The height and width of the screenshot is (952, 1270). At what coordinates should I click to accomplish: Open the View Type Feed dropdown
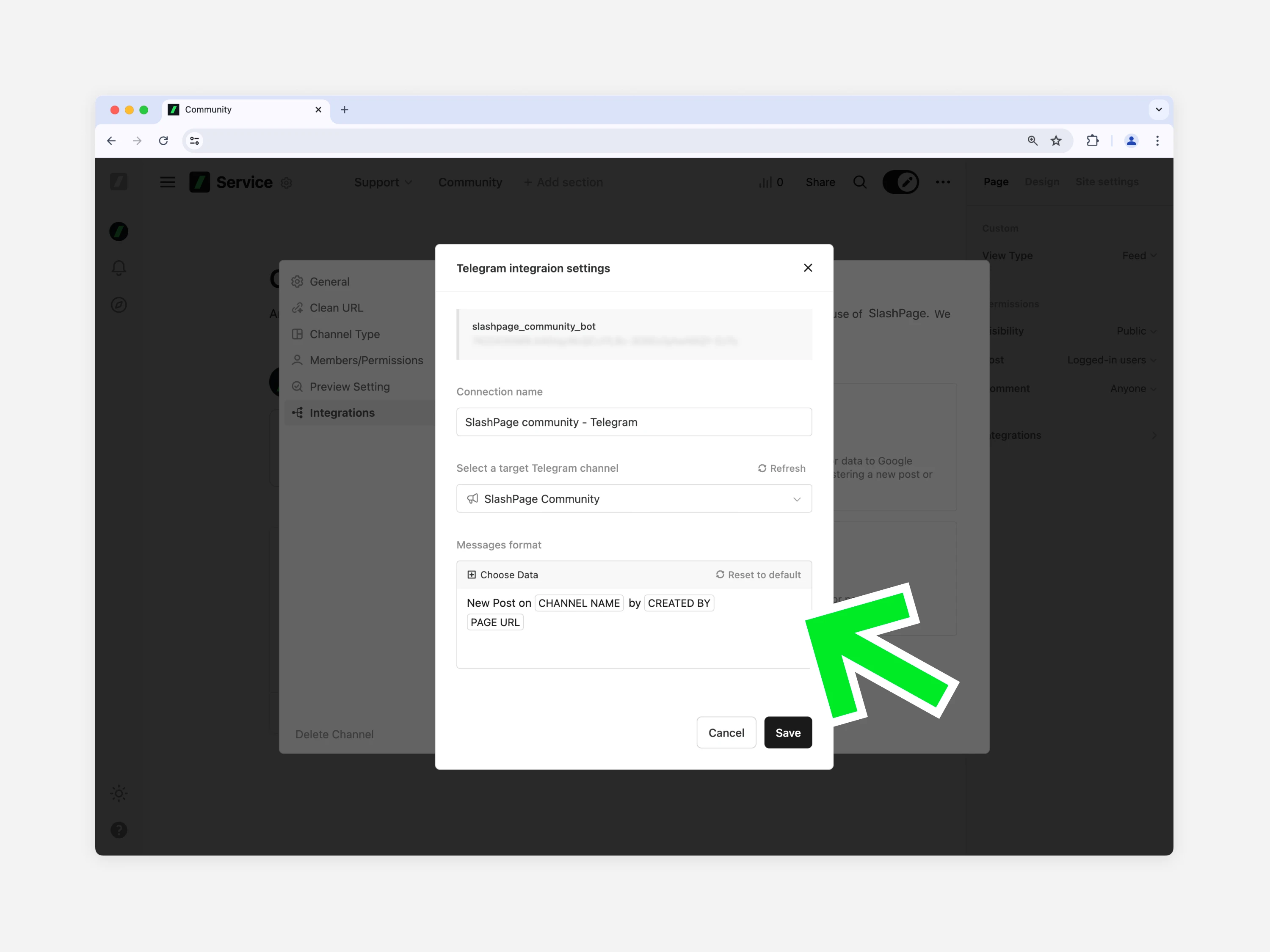tap(1139, 256)
